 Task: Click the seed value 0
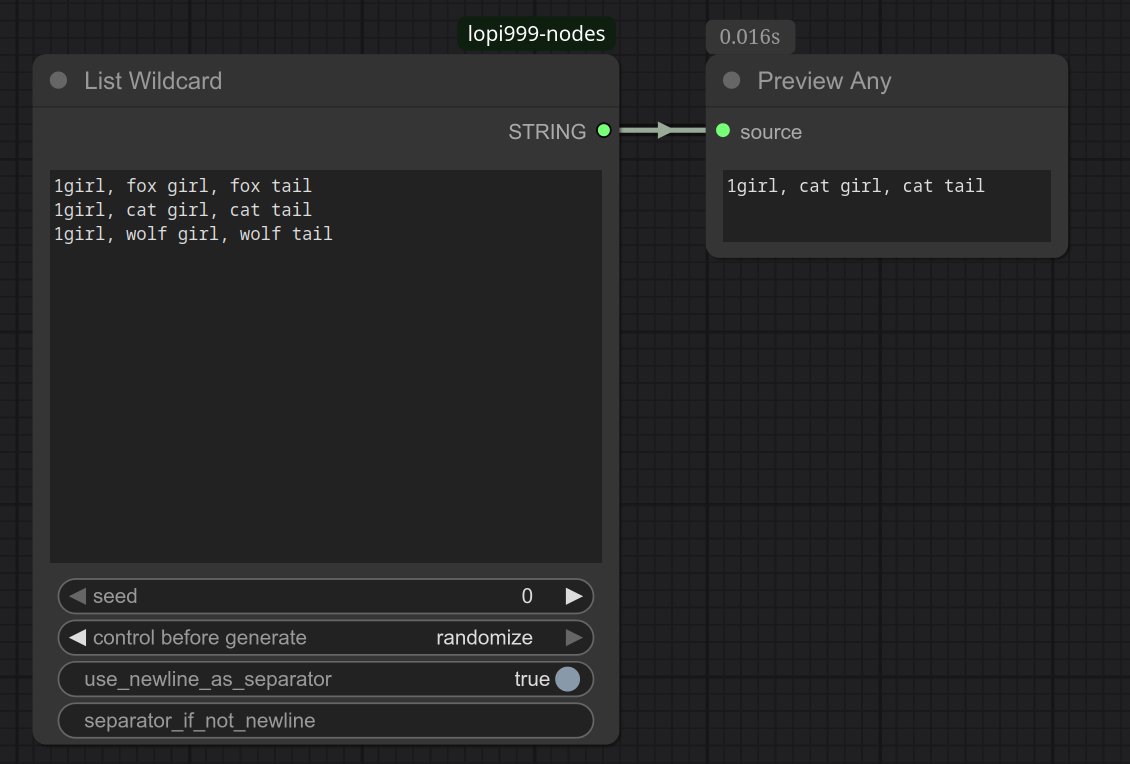coord(527,596)
